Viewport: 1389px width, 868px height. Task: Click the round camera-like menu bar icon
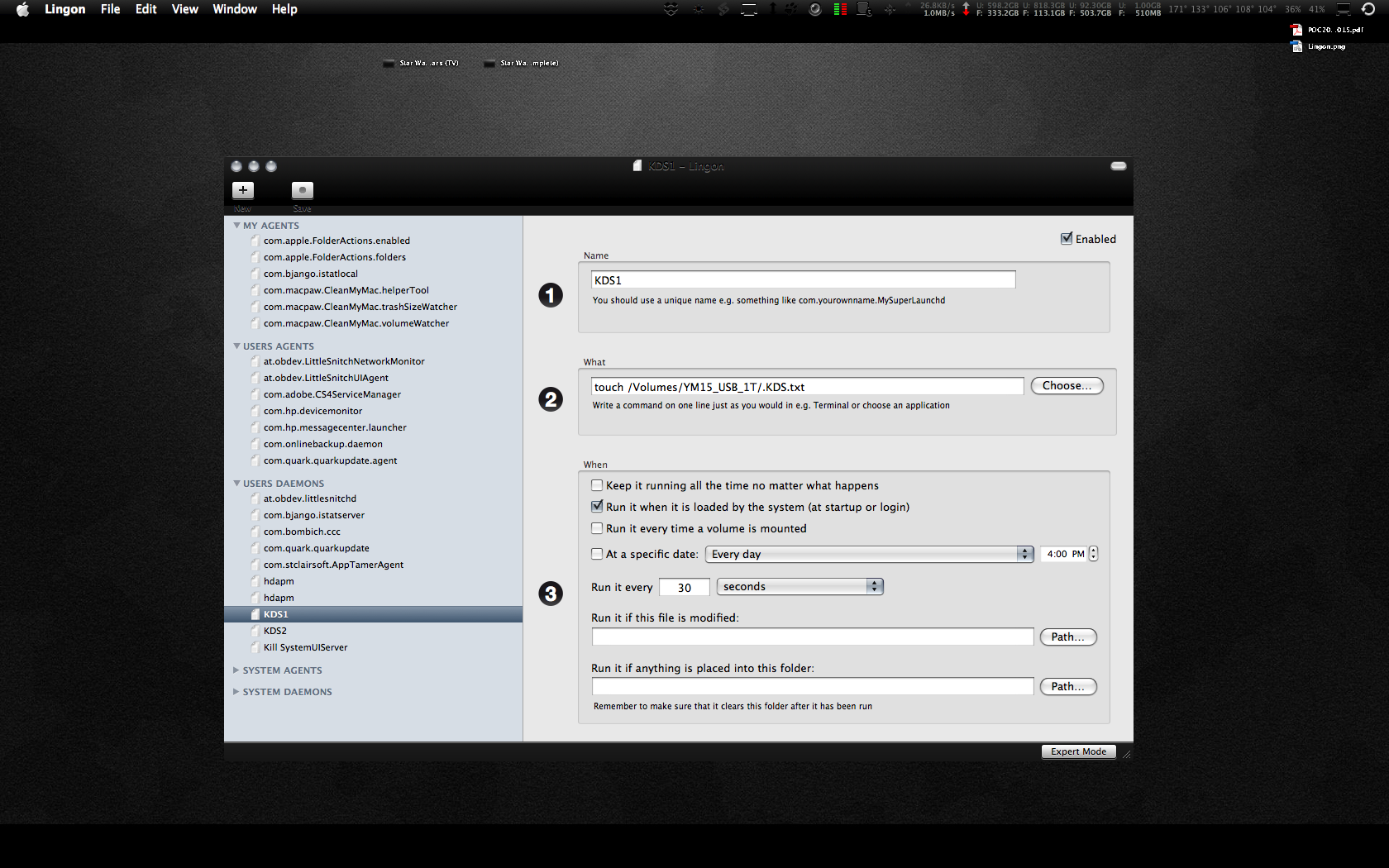(815, 9)
